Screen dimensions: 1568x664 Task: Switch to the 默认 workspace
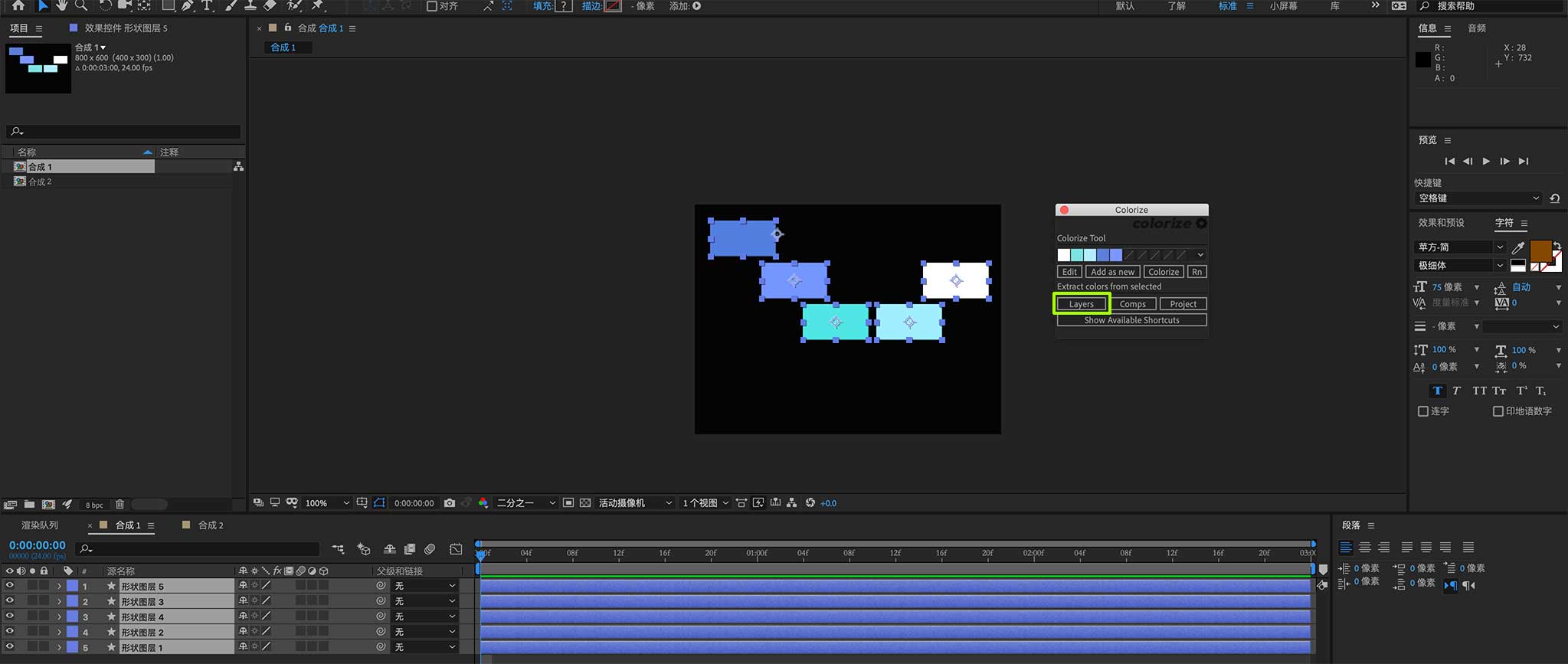pos(1124,6)
